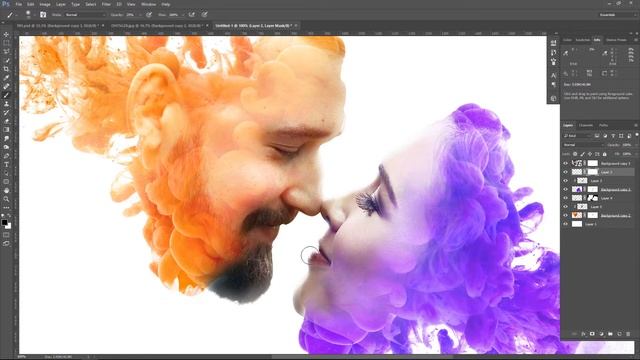Open the Filter menu
The image size is (640, 360).
pos(106,4)
